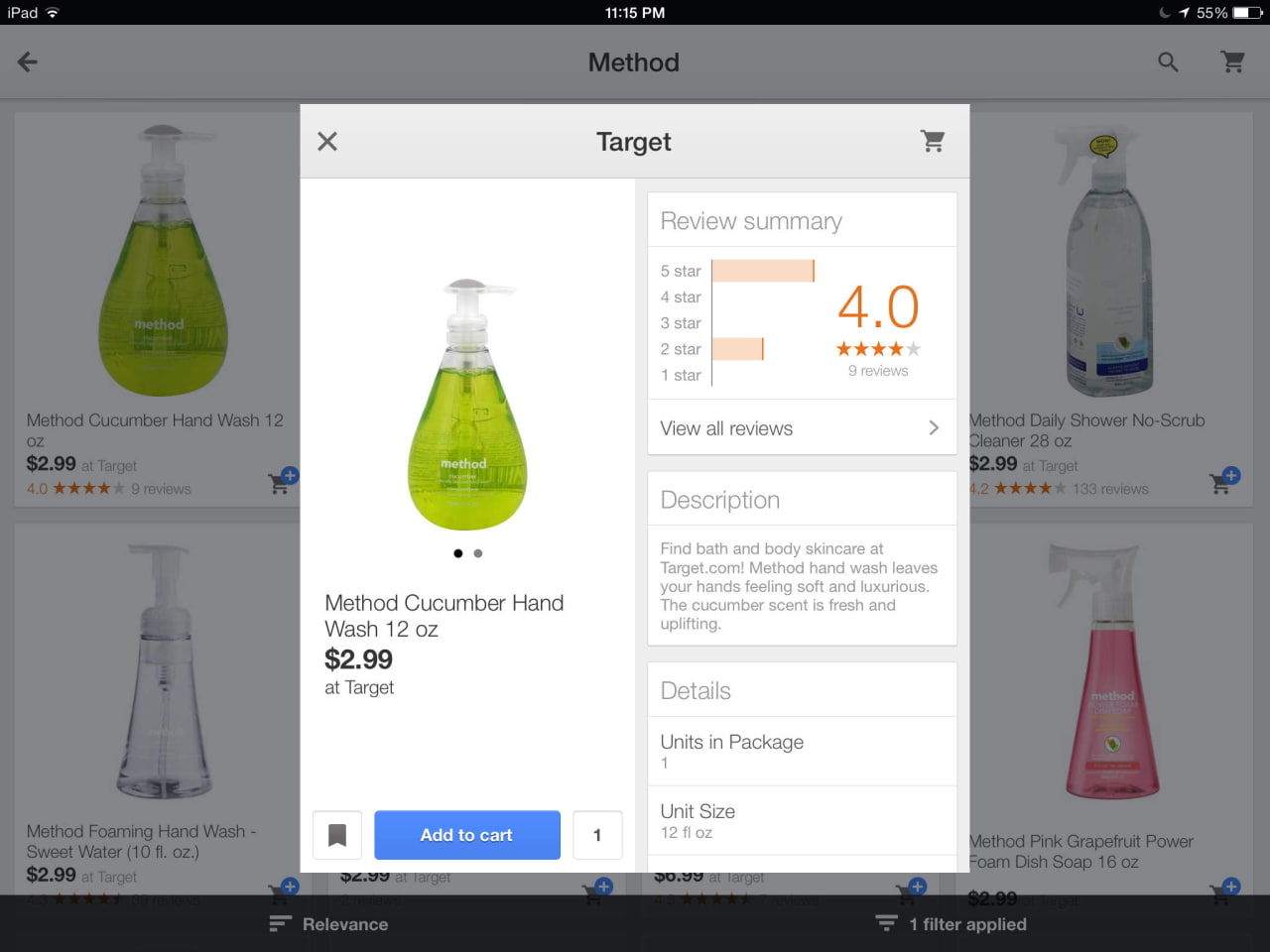Select the first carousel dot below the bottle image
Image resolution: width=1270 pixels, height=952 pixels.
pyautogui.click(x=458, y=553)
